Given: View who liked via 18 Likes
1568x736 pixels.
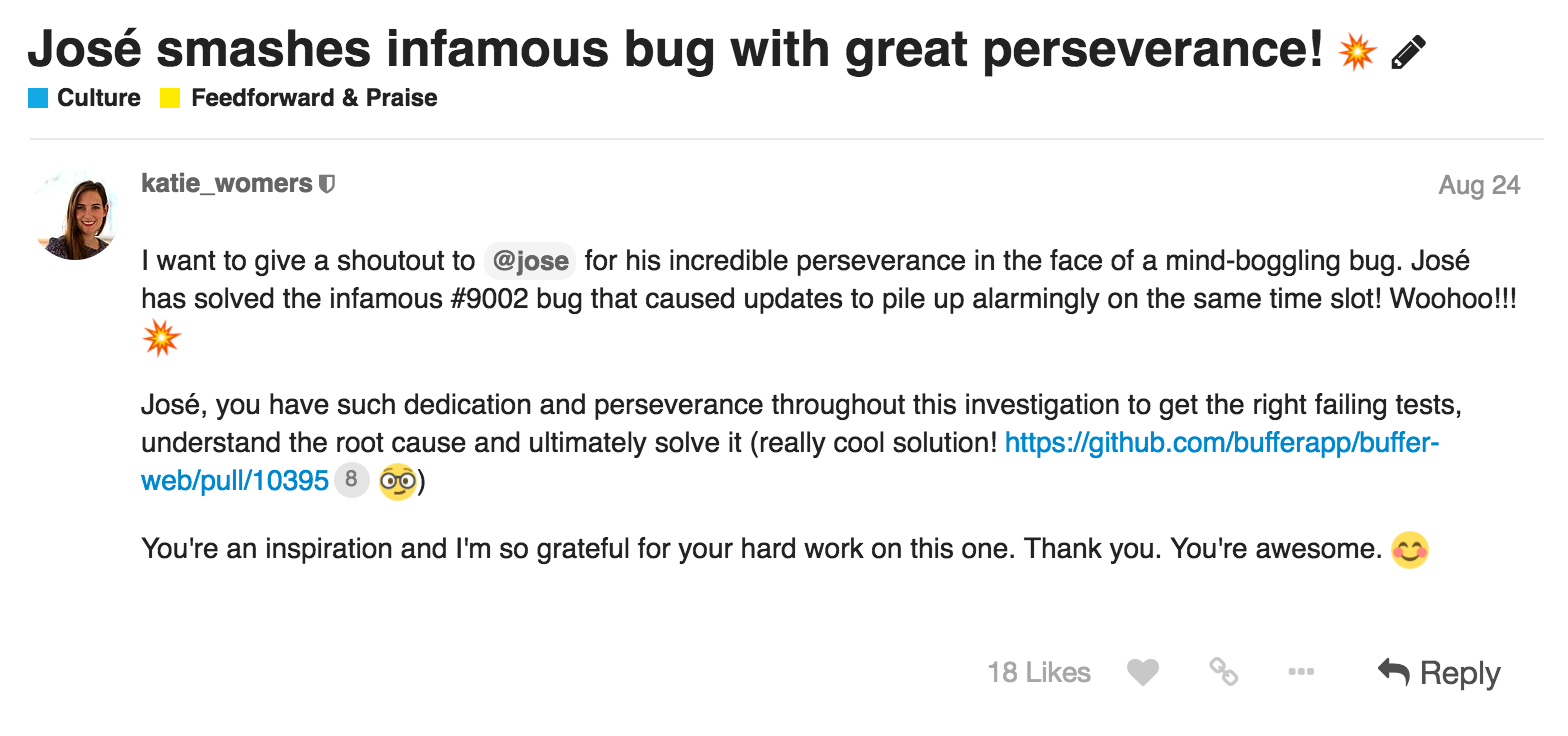Looking at the screenshot, I should click(1039, 673).
